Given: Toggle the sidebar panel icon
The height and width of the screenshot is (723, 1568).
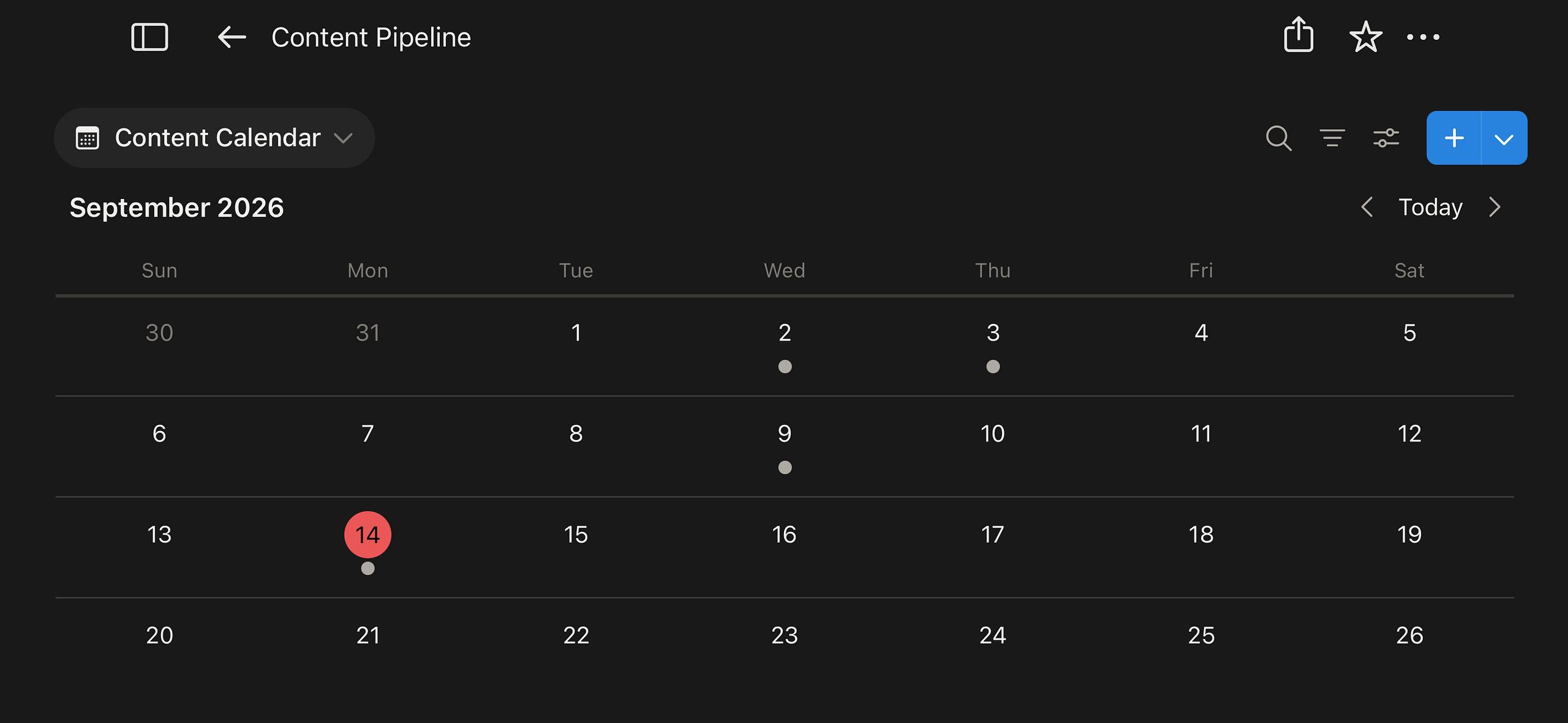Looking at the screenshot, I should [x=149, y=37].
